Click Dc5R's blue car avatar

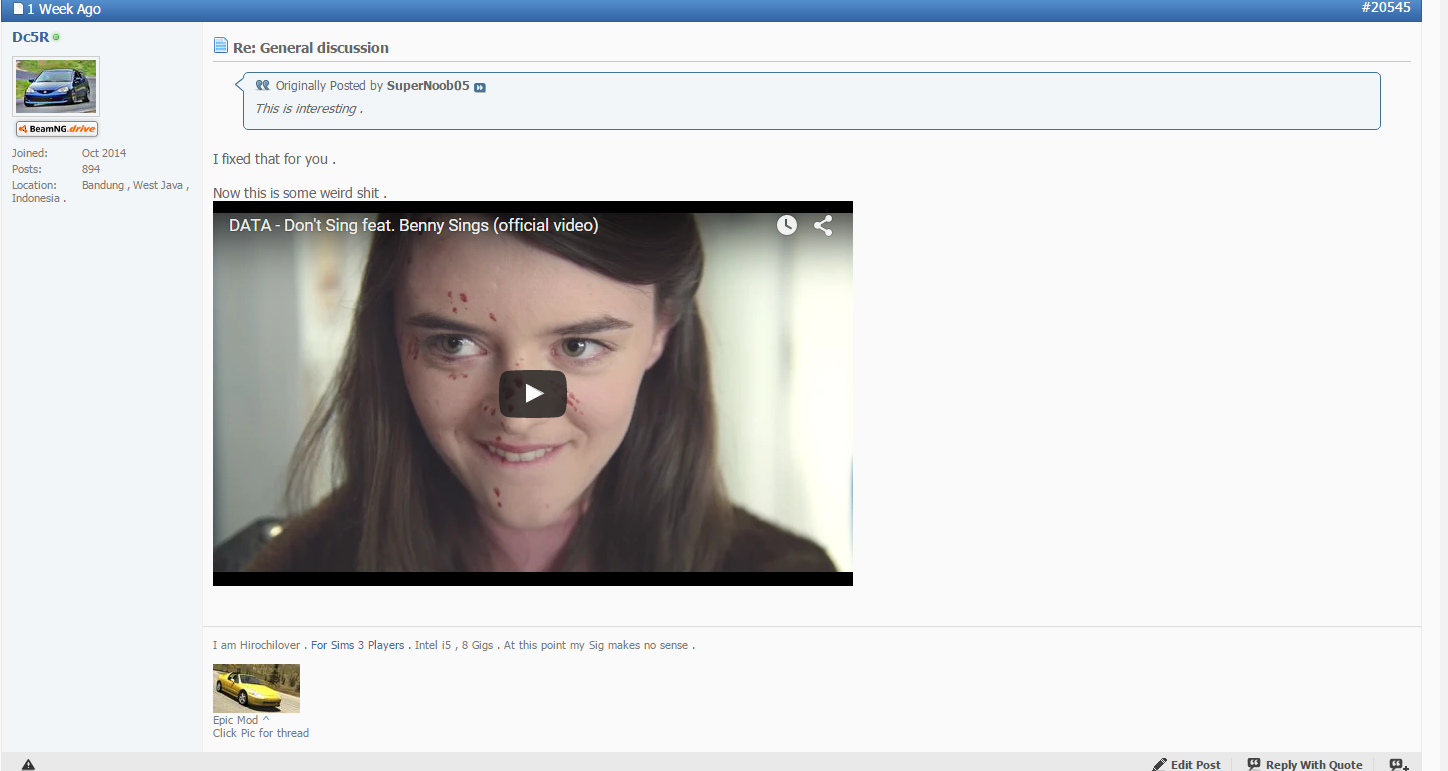pos(56,86)
